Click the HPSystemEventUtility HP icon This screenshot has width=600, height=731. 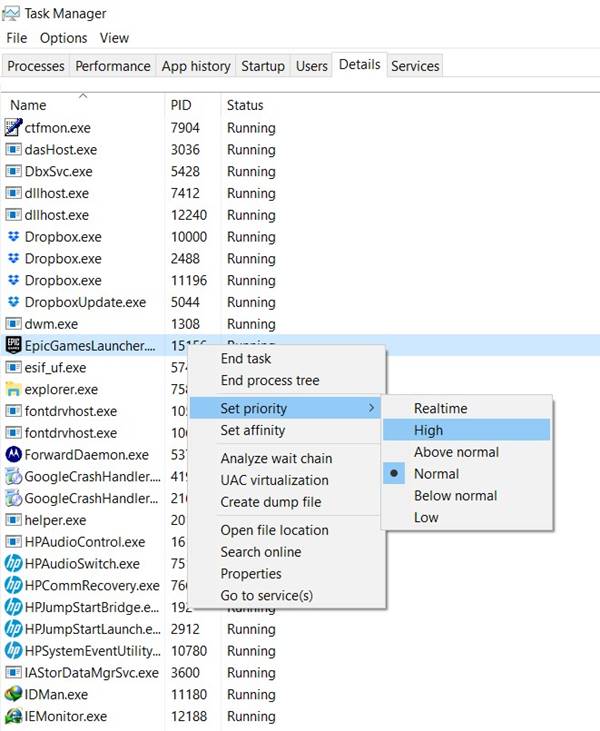point(14,650)
